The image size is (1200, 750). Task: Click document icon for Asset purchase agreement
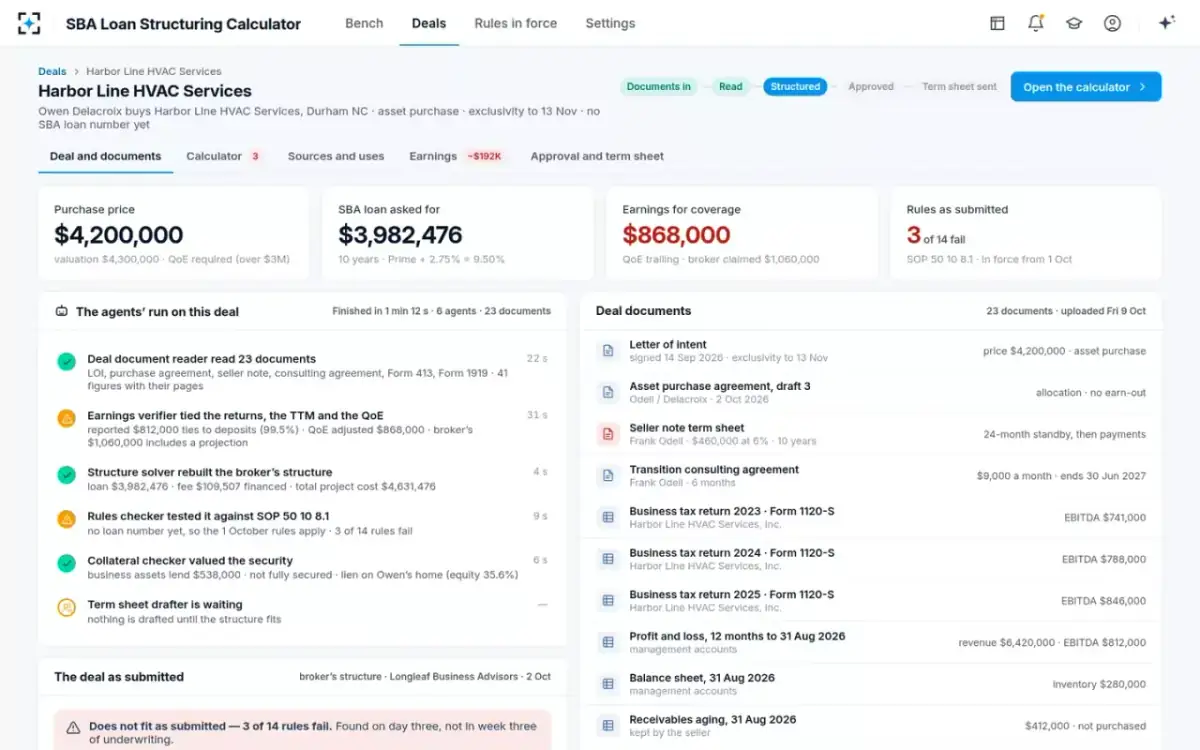point(607,393)
